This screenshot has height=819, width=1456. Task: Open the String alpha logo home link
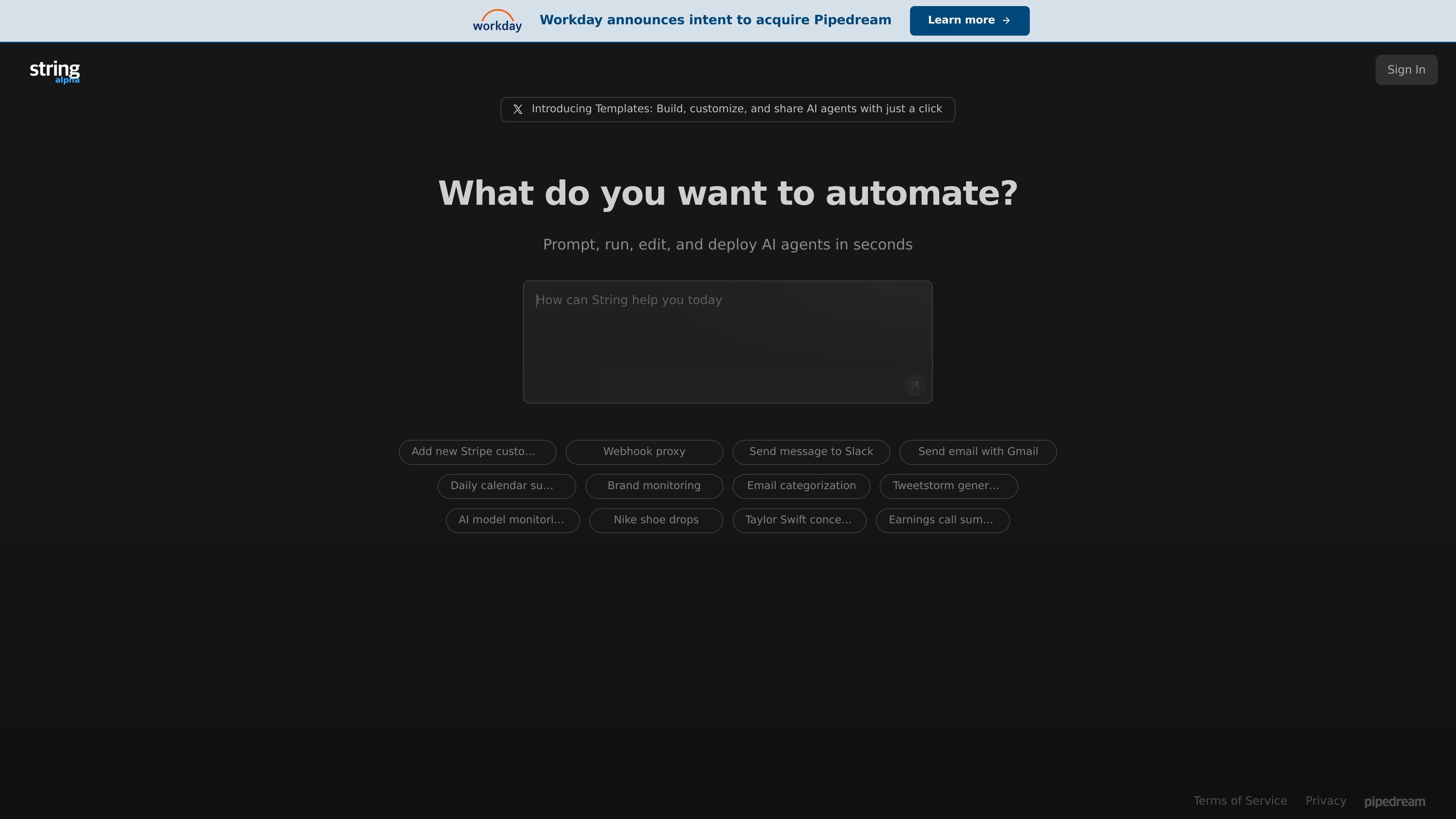tap(55, 72)
